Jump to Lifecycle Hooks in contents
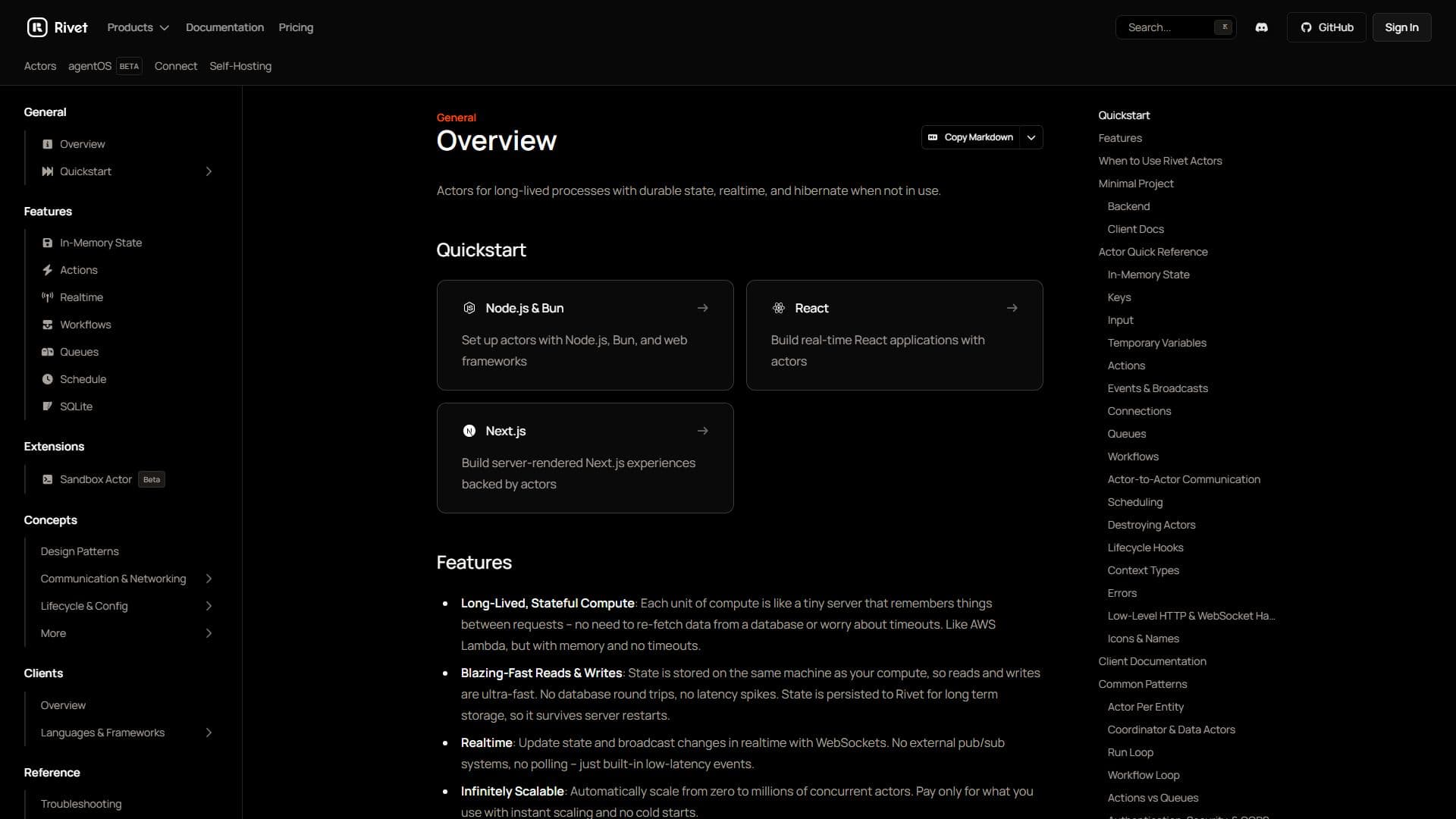 point(1145,548)
